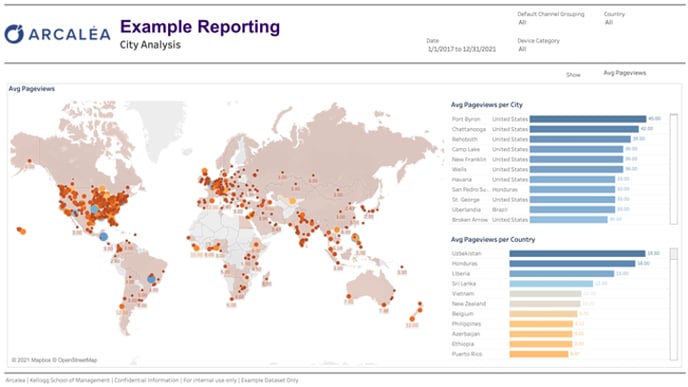This screenshot has width=688, height=387.
Task: Select the date range field
Action: 462,49
